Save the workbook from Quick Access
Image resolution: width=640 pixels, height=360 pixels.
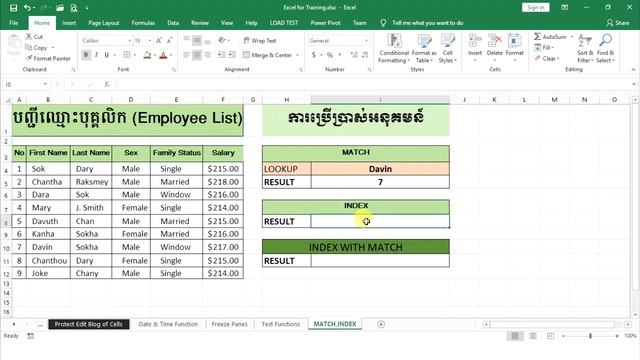(13, 8)
